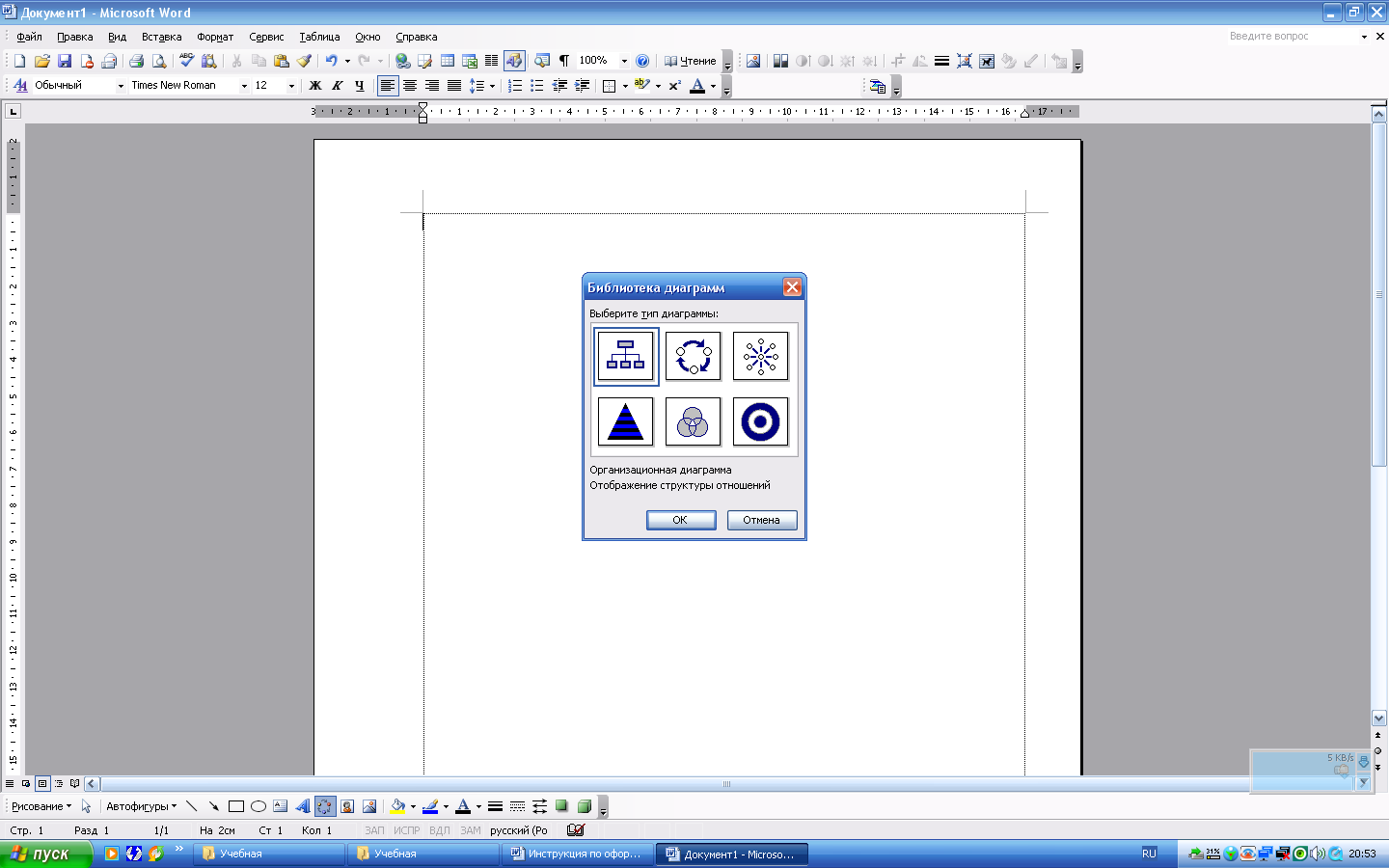The image size is (1389, 868).
Task: Create a new blank document
Action: click(19, 61)
